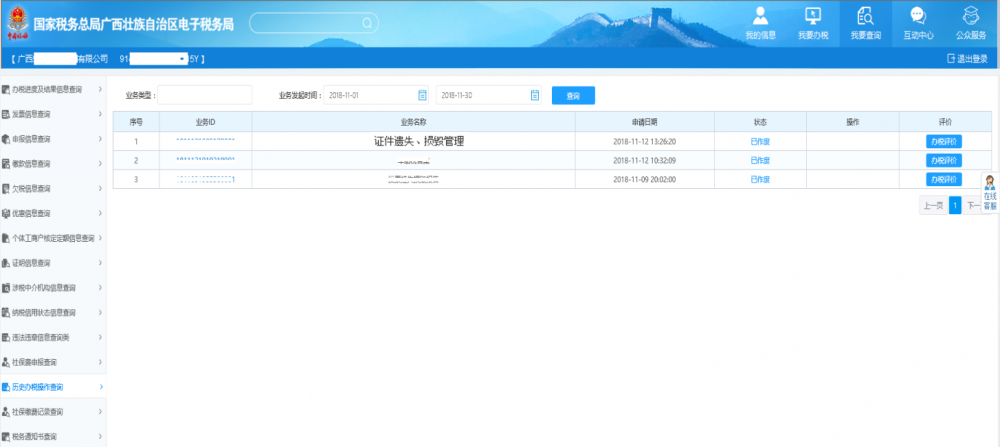Viewport: 1000px width, 447px height.
Task: Expand the 违法违章信息查询类 chevron
Action: 100,337
